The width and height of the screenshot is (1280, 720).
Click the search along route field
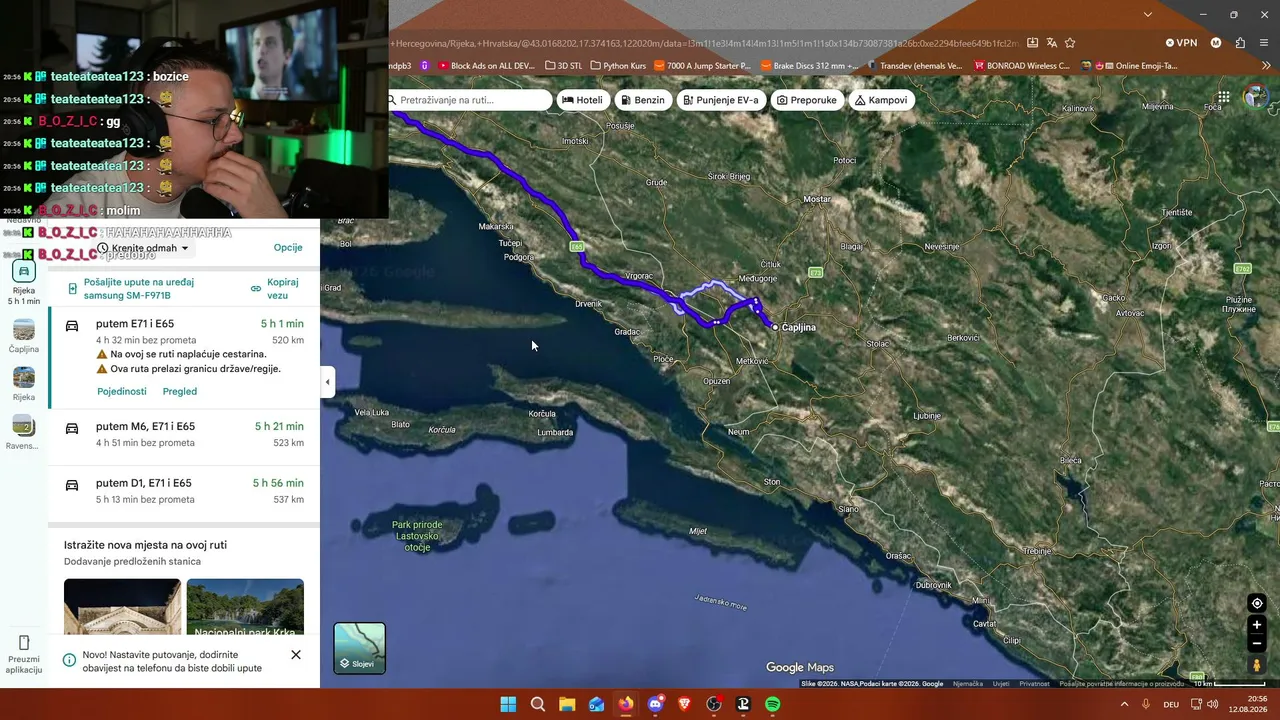pyautogui.click(x=469, y=100)
